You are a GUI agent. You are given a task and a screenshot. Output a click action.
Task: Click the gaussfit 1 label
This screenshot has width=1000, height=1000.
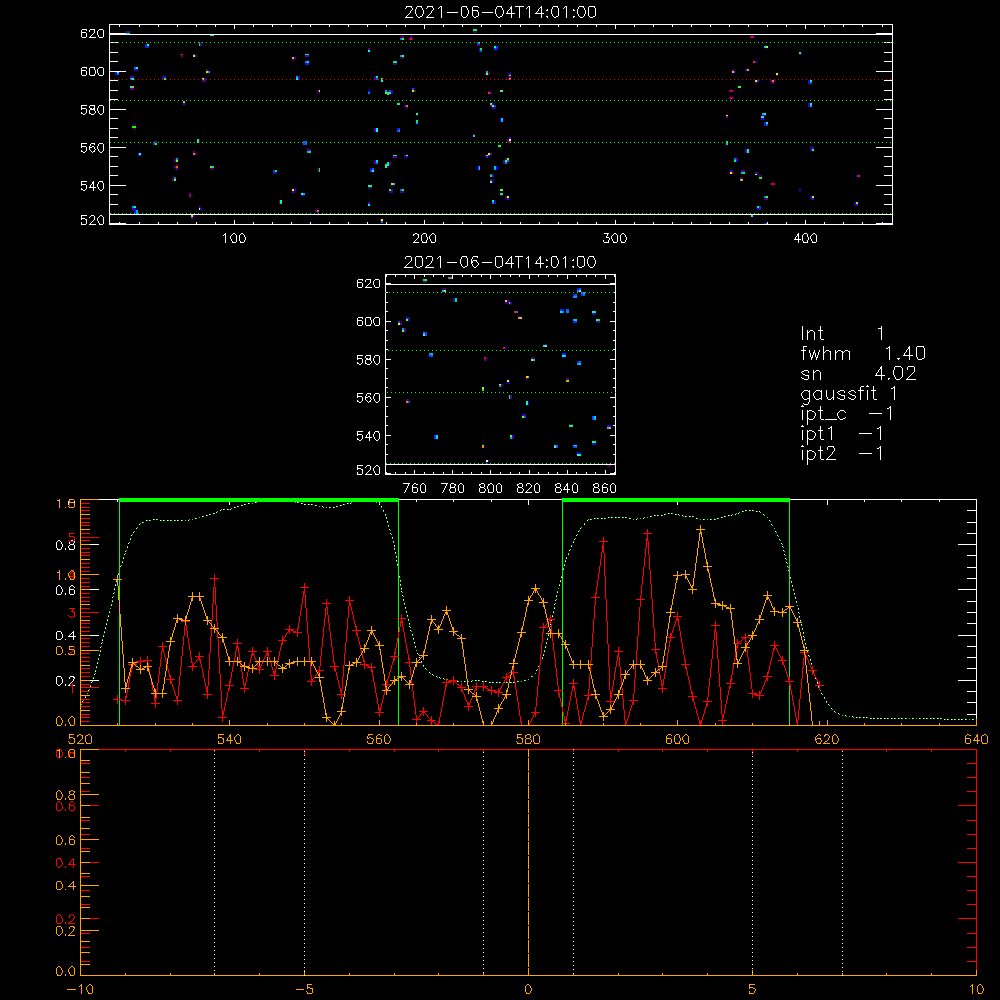click(x=849, y=393)
